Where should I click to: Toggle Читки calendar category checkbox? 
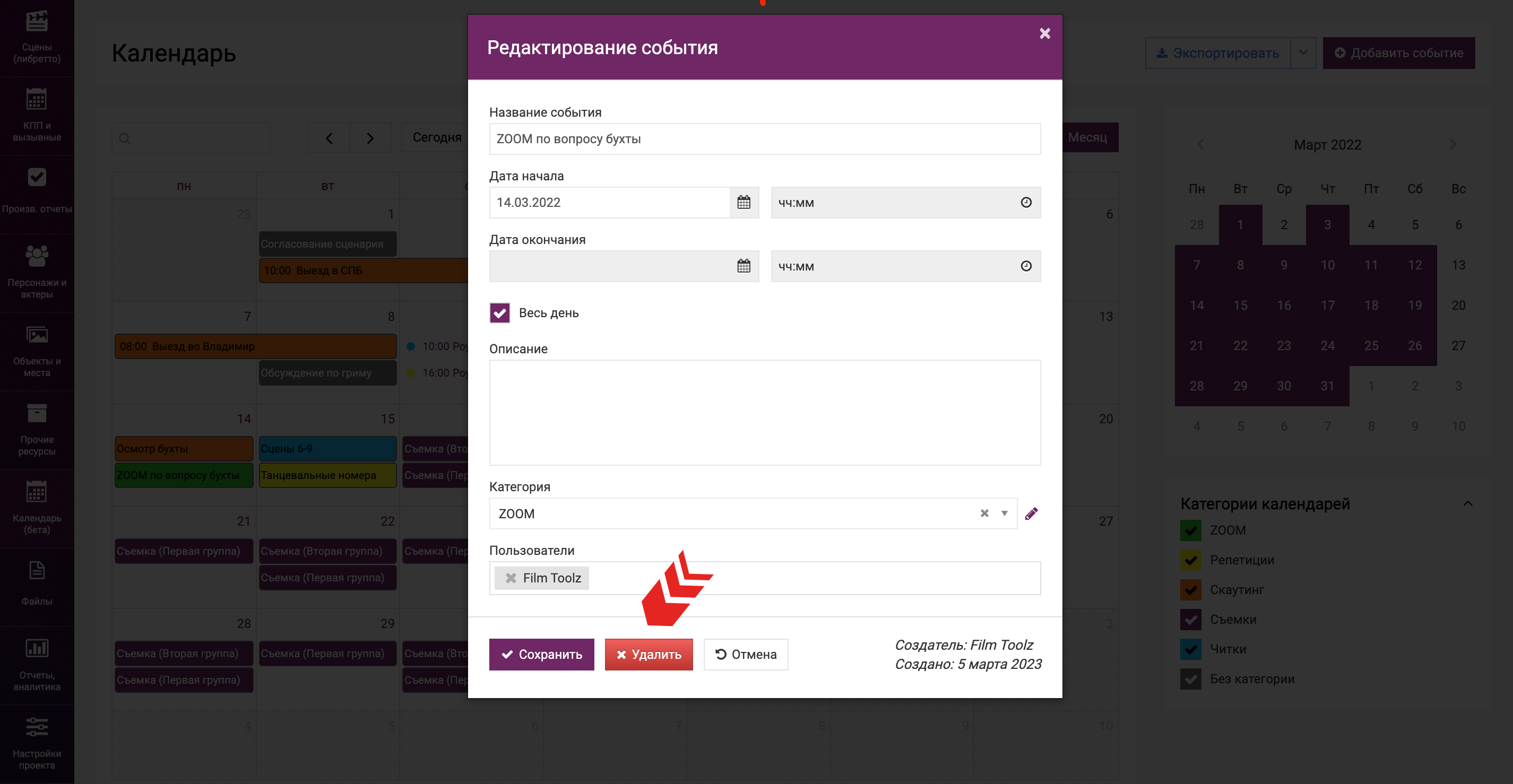[x=1190, y=649]
